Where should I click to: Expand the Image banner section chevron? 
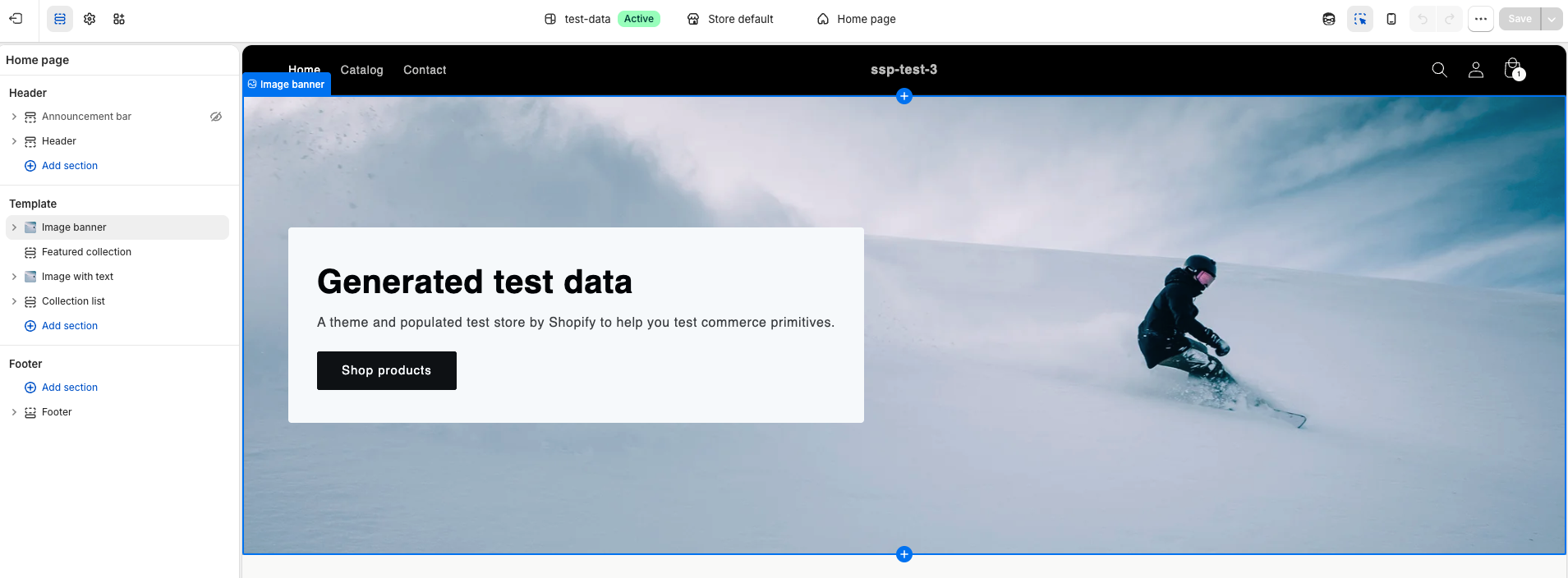14,227
